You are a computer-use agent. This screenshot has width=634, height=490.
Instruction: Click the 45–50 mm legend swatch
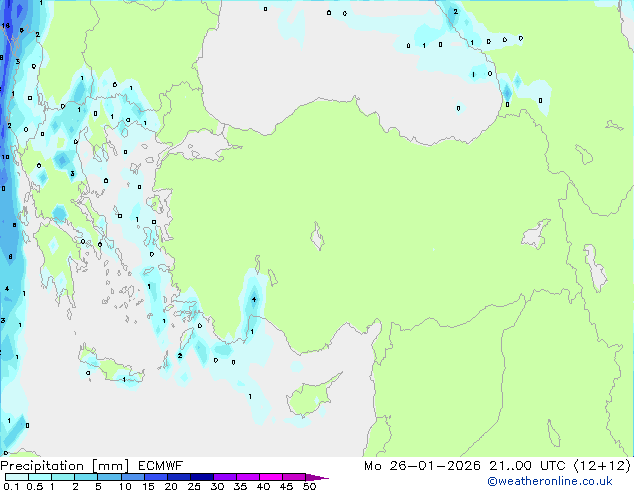pos(294,477)
